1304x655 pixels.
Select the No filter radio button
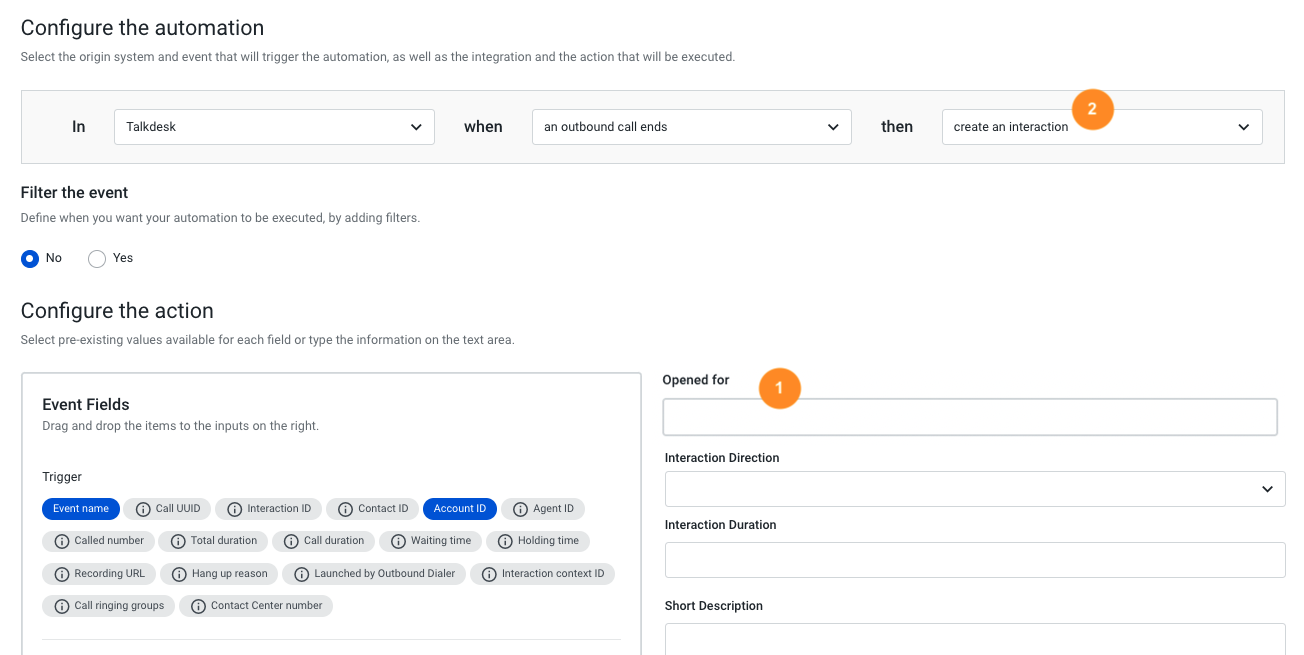(30, 258)
